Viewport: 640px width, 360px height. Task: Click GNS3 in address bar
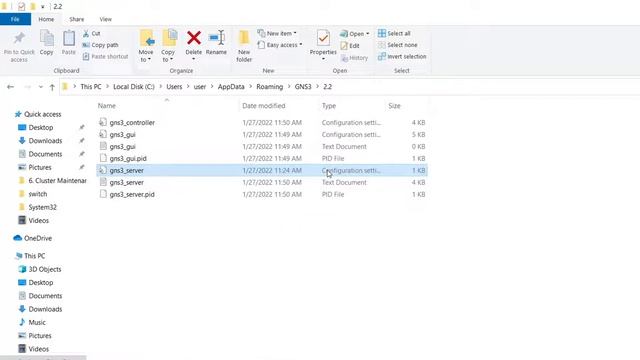(303, 87)
